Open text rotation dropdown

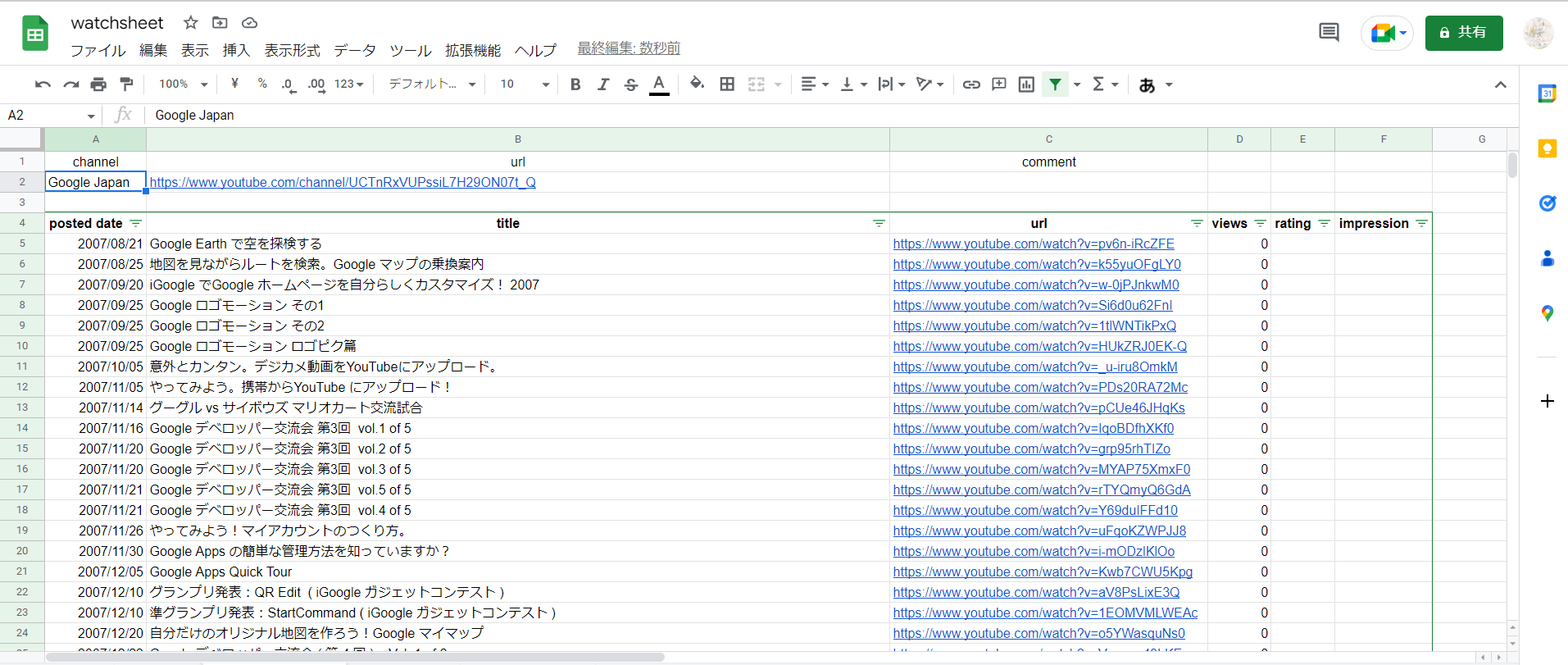click(x=930, y=84)
